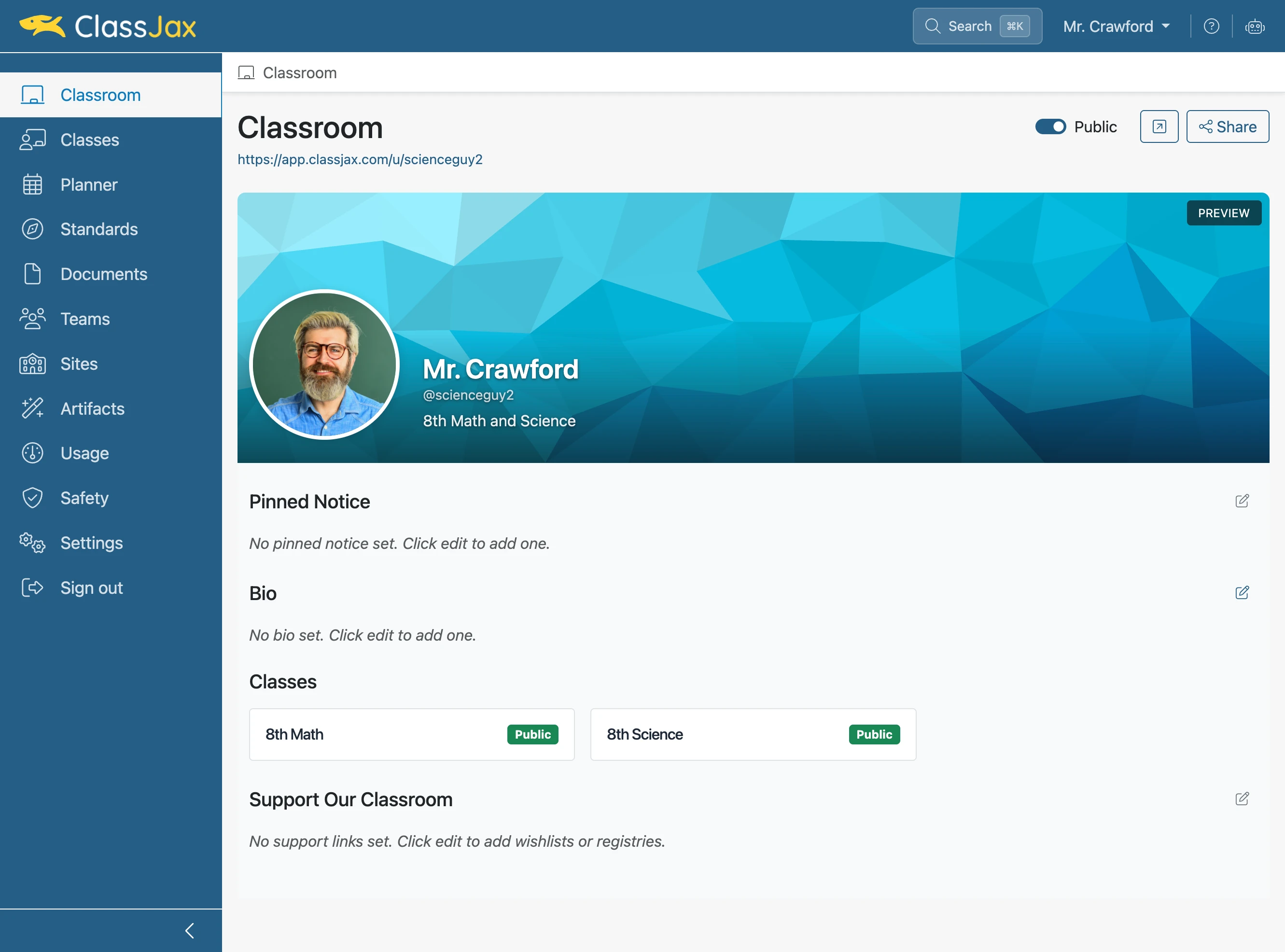Toggle the Public classroom switch
This screenshot has height=952, width=1285.
pyautogui.click(x=1050, y=126)
